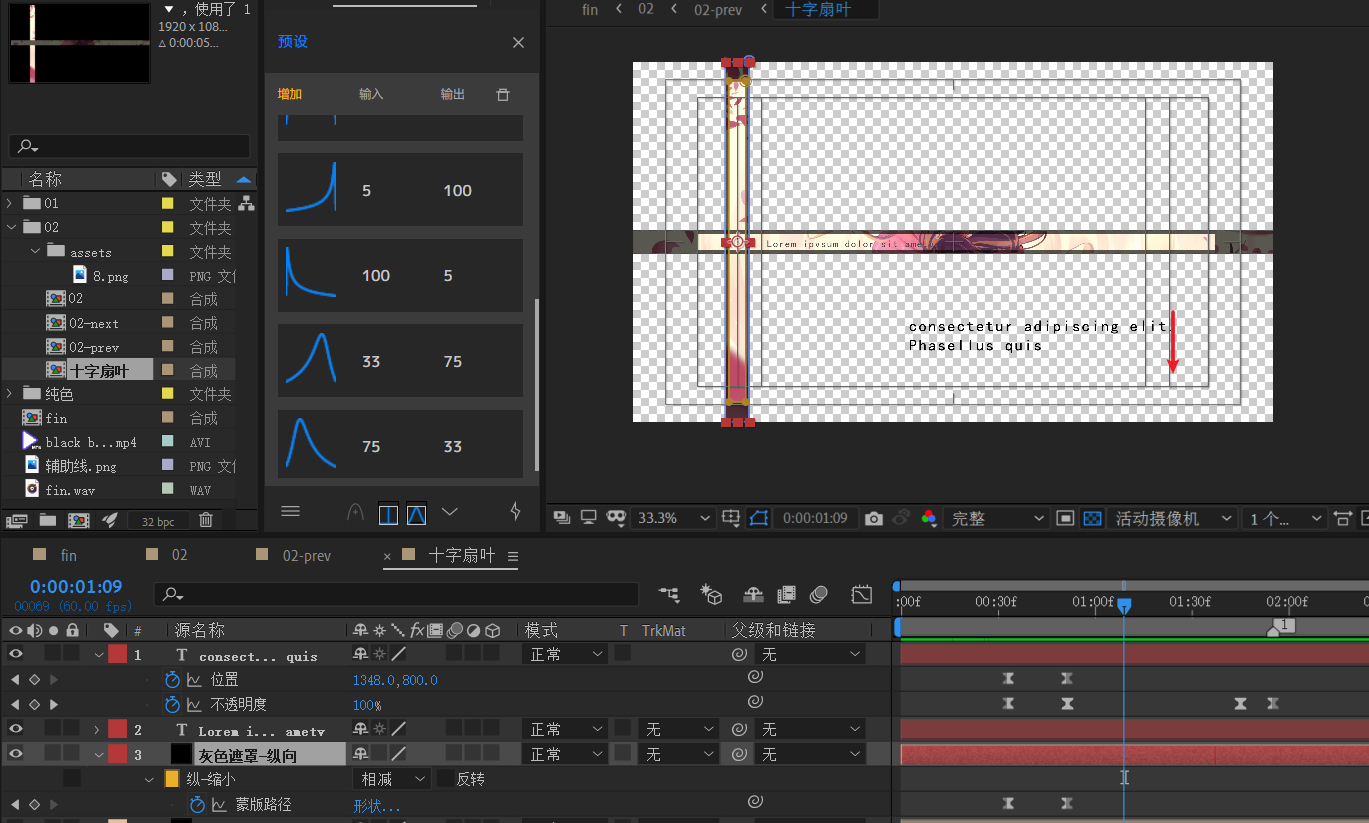The height and width of the screenshot is (823, 1369).
Task: Select the 输出 tab in presets panel
Action: (452, 94)
